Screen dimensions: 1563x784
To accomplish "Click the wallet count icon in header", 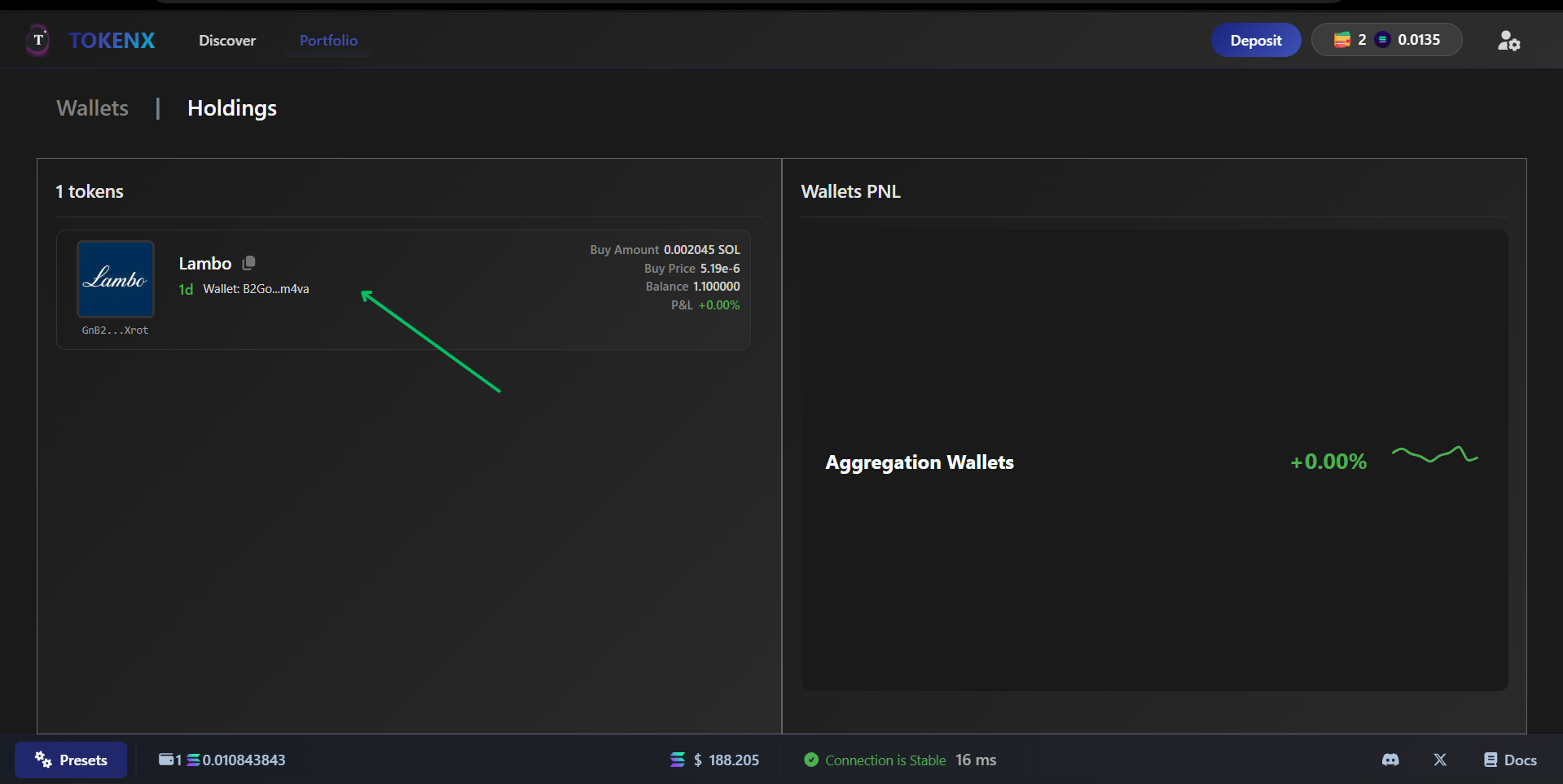I will [x=1342, y=40].
